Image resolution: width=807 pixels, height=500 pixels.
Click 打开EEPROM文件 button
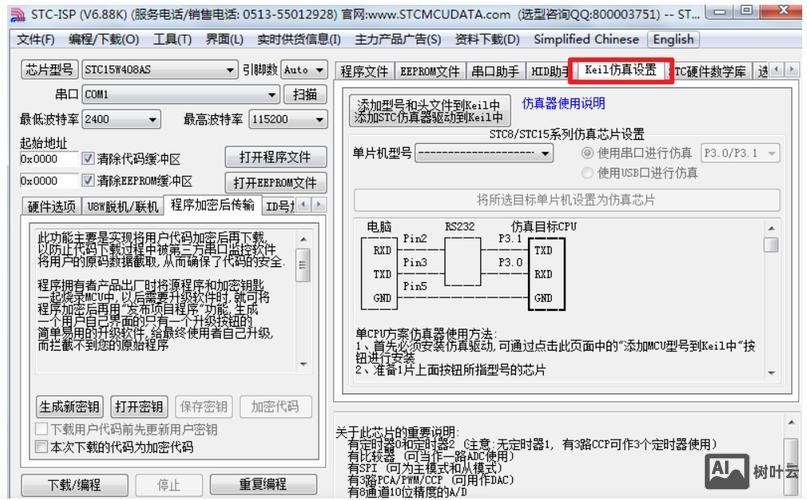point(275,183)
